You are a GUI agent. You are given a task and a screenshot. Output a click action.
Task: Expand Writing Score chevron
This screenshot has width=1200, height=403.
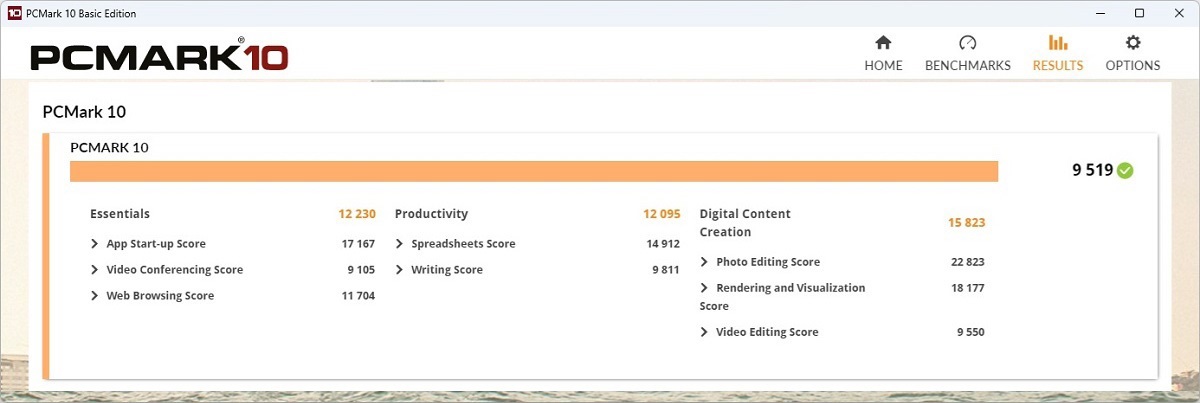click(400, 270)
